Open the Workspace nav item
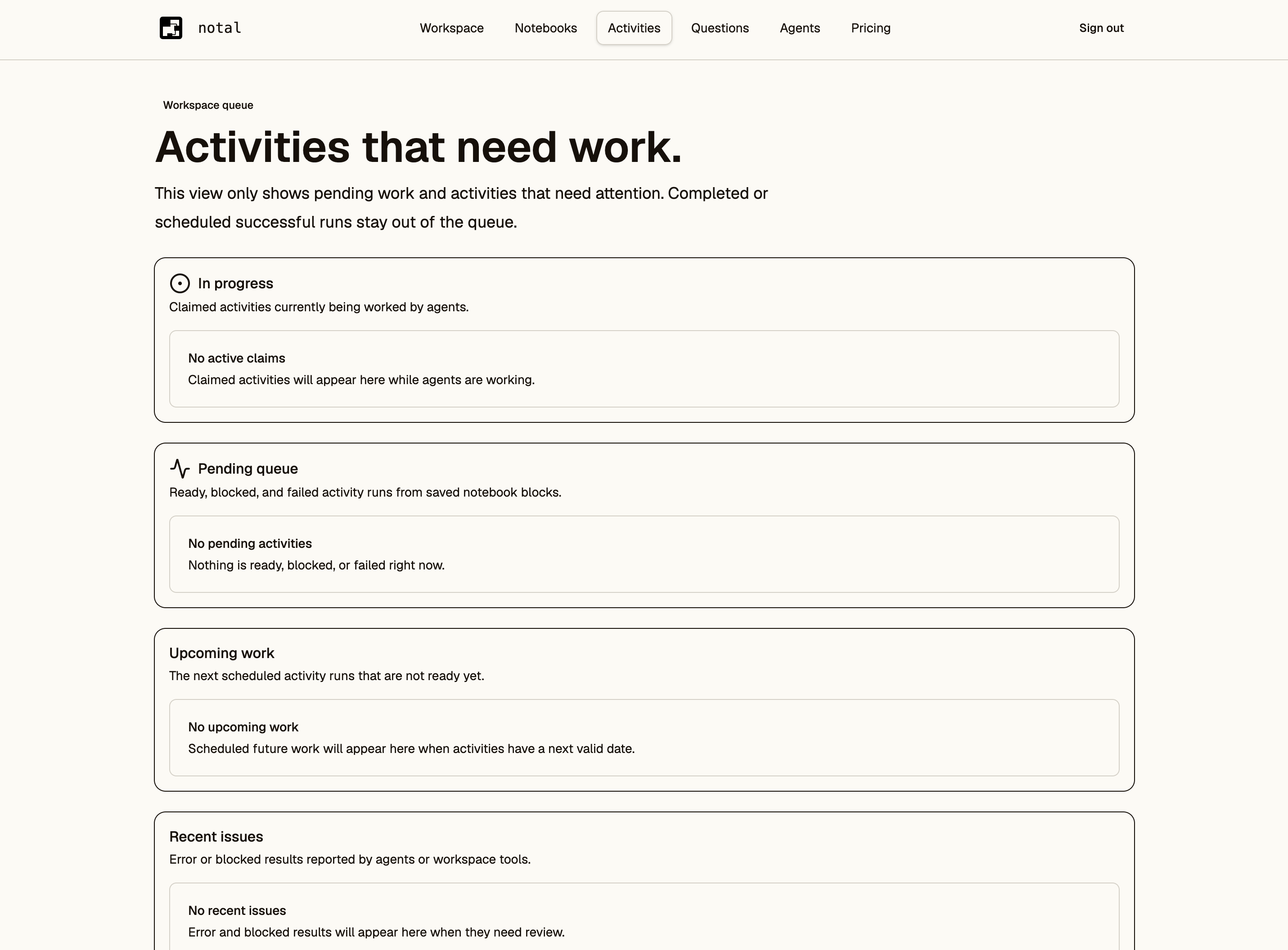This screenshot has width=1288, height=950. pyautogui.click(x=451, y=28)
